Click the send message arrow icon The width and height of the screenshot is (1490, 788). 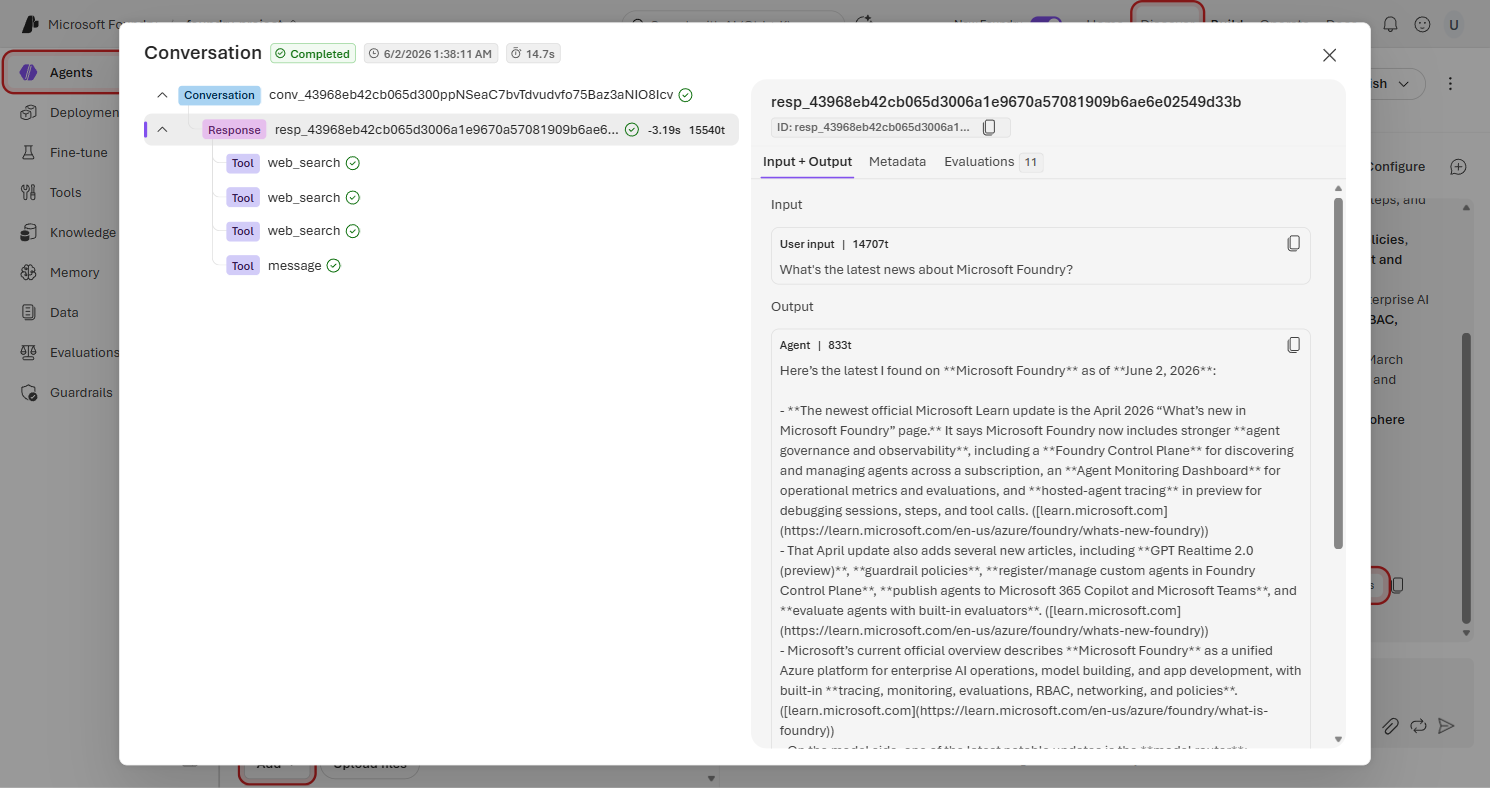(x=1446, y=726)
